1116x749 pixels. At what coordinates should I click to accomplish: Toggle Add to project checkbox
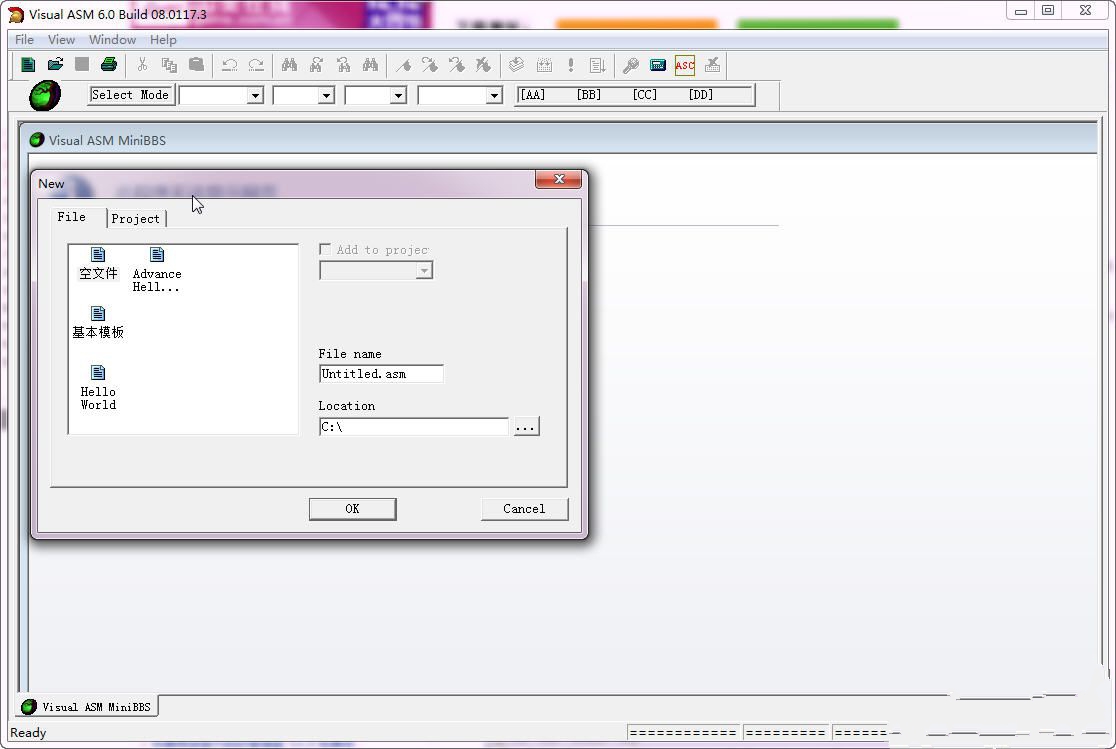point(325,249)
